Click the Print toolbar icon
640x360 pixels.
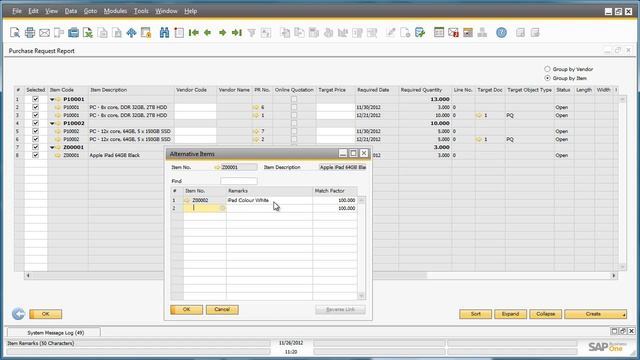pyautogui.click(x=30, y=33)
